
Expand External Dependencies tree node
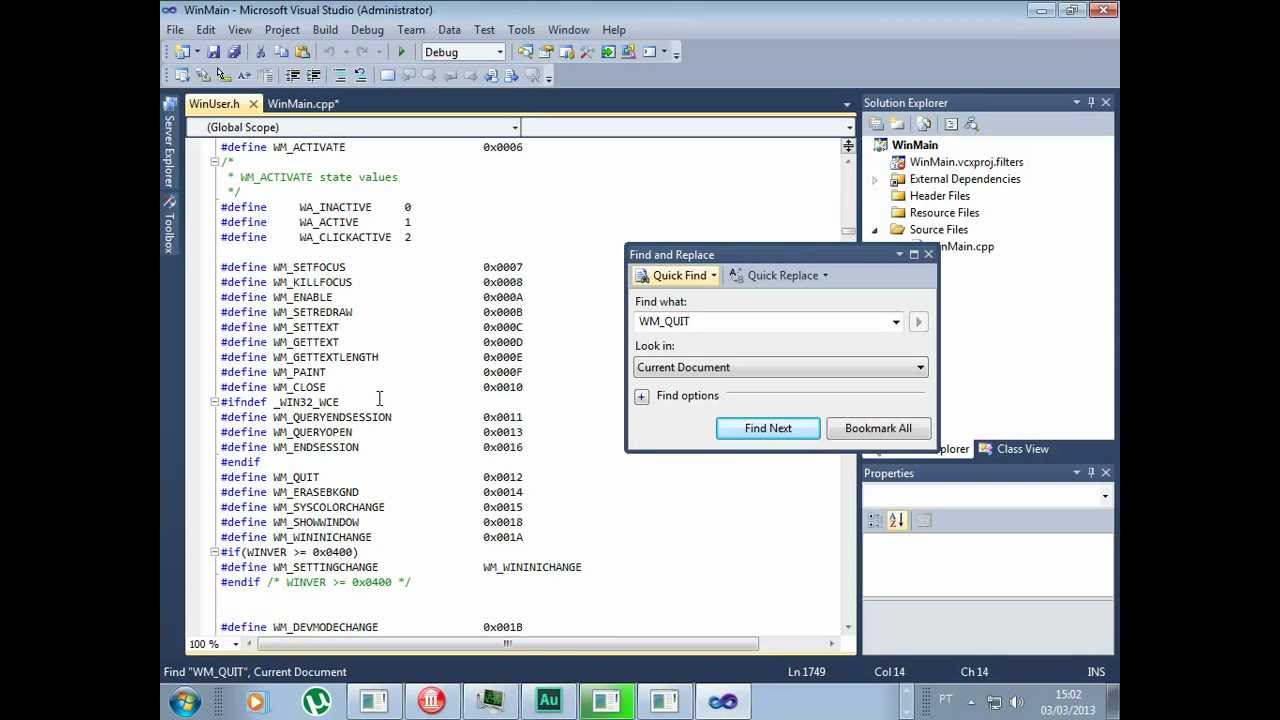(876, 180)
